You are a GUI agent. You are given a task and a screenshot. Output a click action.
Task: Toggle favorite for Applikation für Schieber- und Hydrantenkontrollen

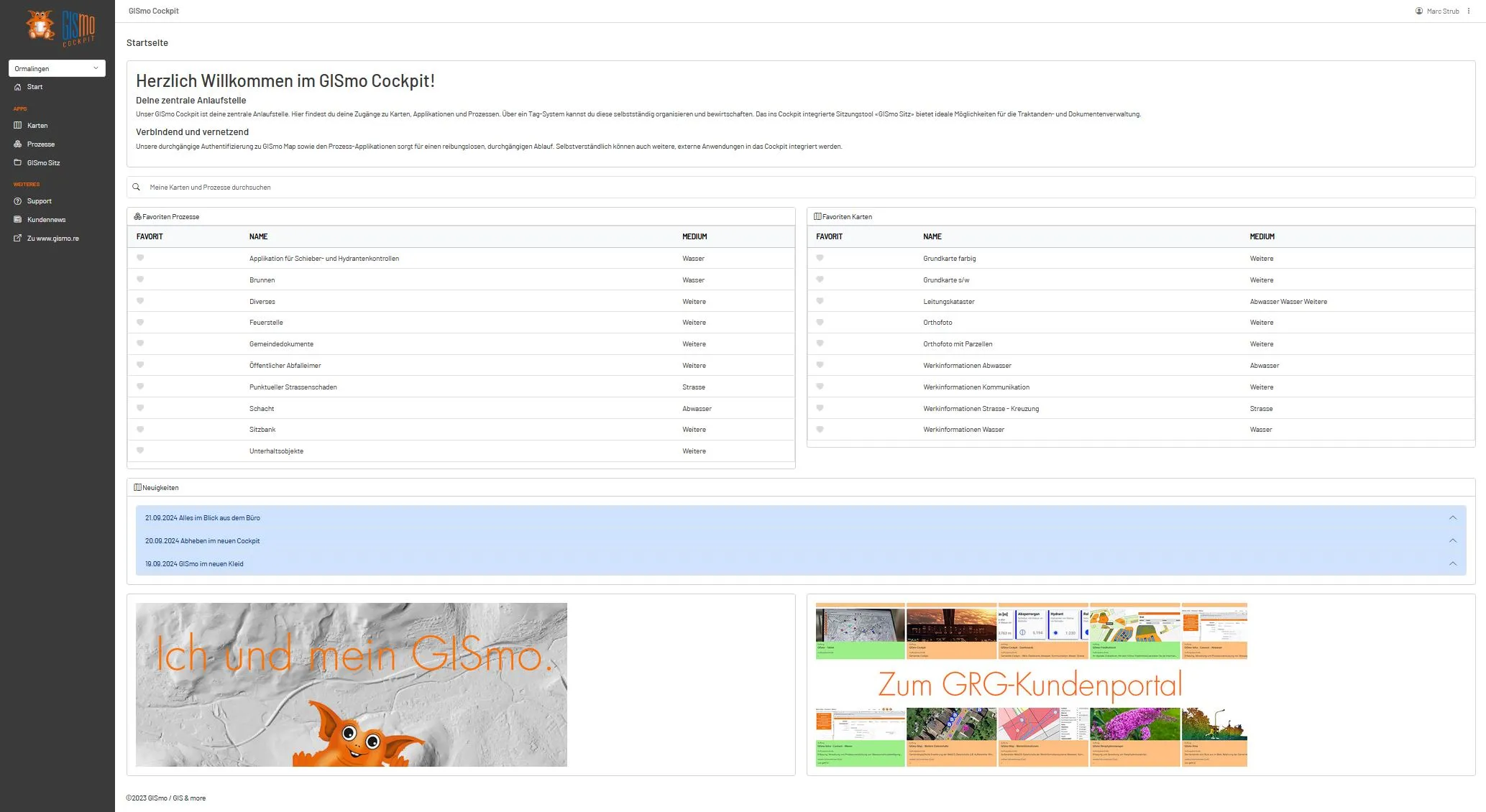(140, 257)
